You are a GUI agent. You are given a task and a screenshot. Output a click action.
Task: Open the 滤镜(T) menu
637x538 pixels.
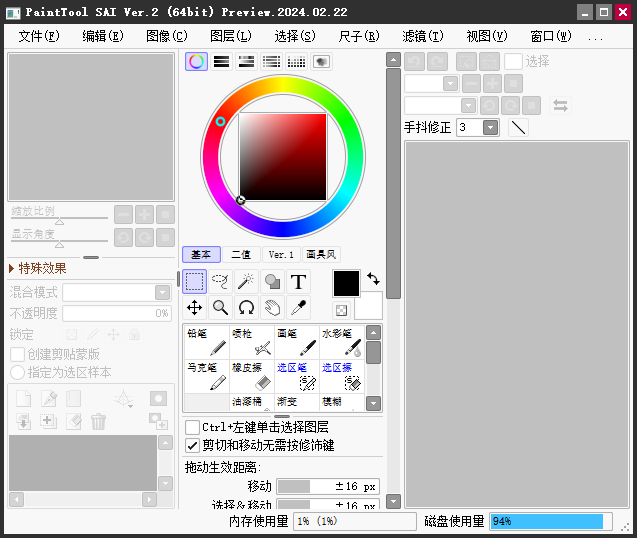click(x=423, y=36)
